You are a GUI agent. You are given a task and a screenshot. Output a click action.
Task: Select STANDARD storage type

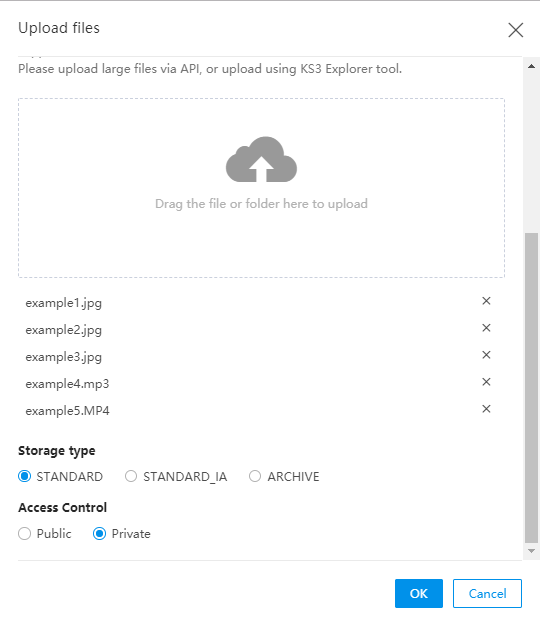(25, 476)
